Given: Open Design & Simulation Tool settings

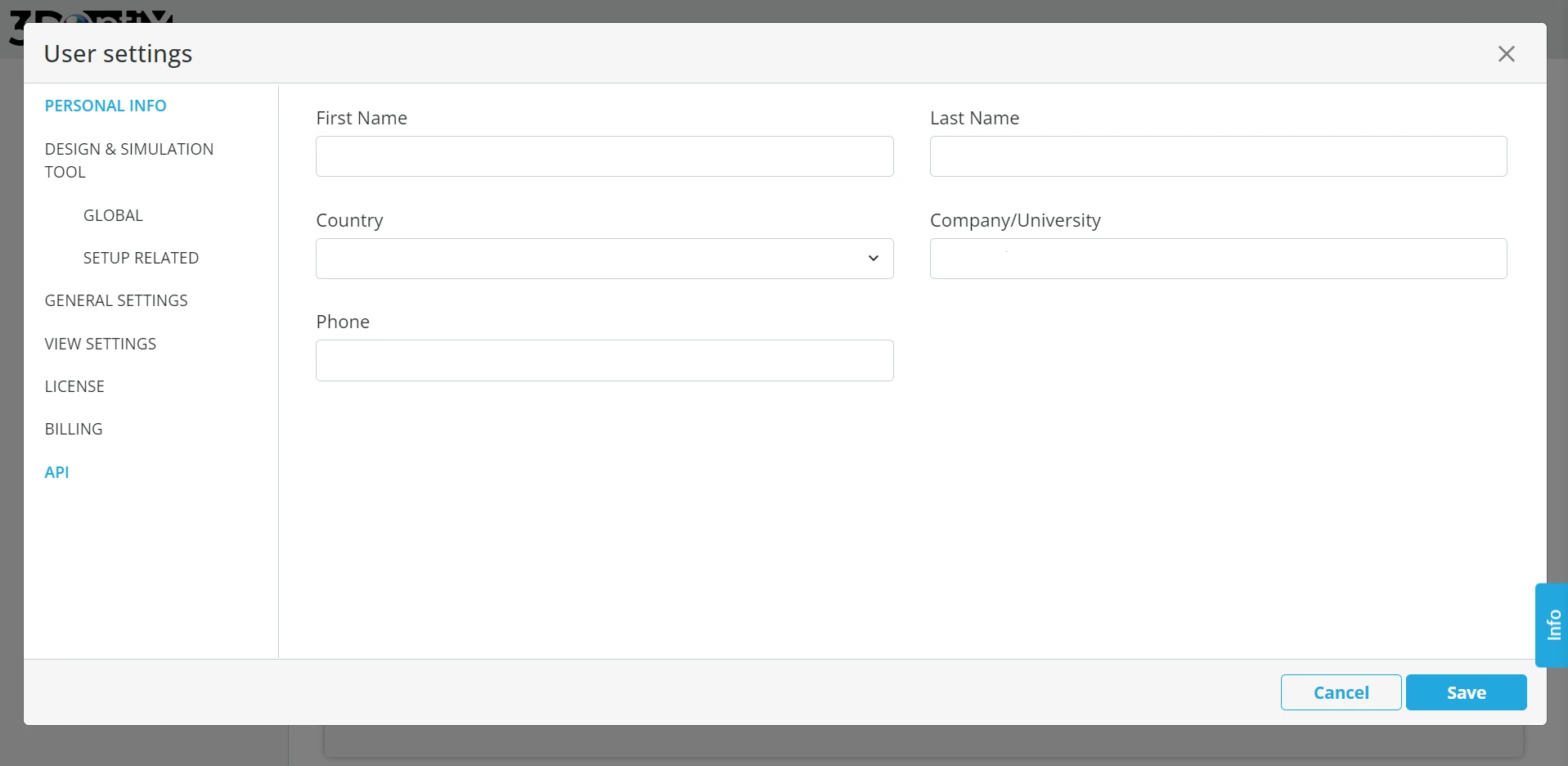Looking at the screenshot, I should [x=128, y=160].
